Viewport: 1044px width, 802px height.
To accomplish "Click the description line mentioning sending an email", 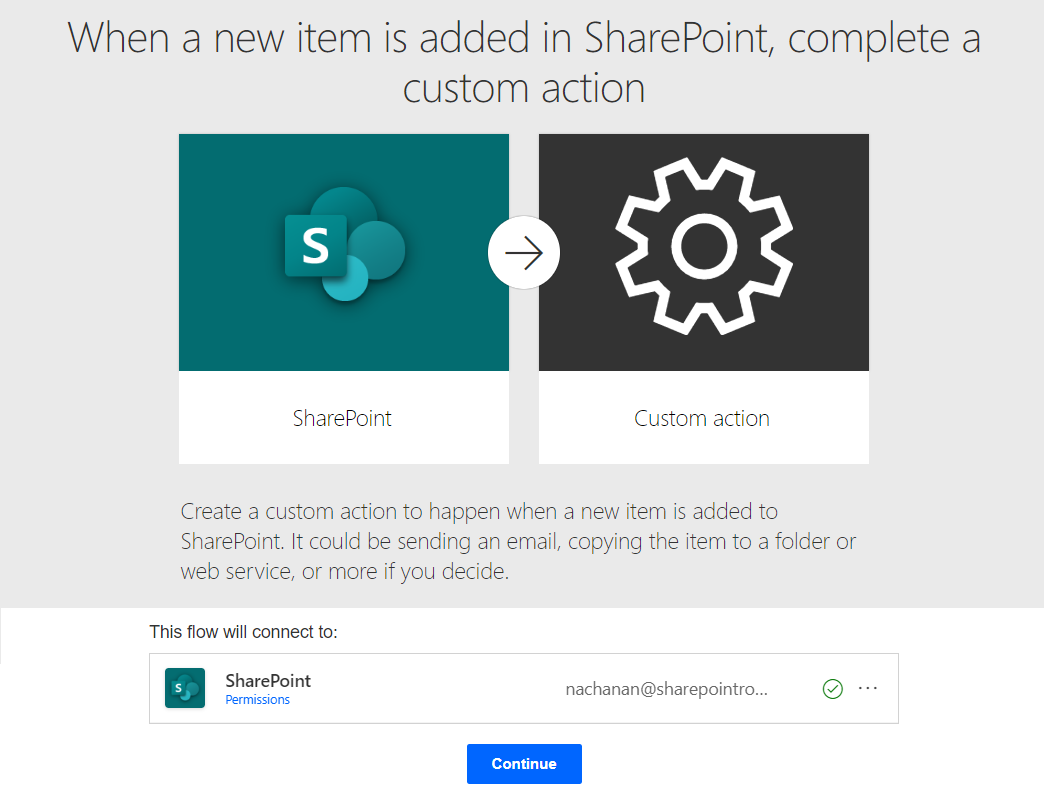I will [x=518, y=542].
